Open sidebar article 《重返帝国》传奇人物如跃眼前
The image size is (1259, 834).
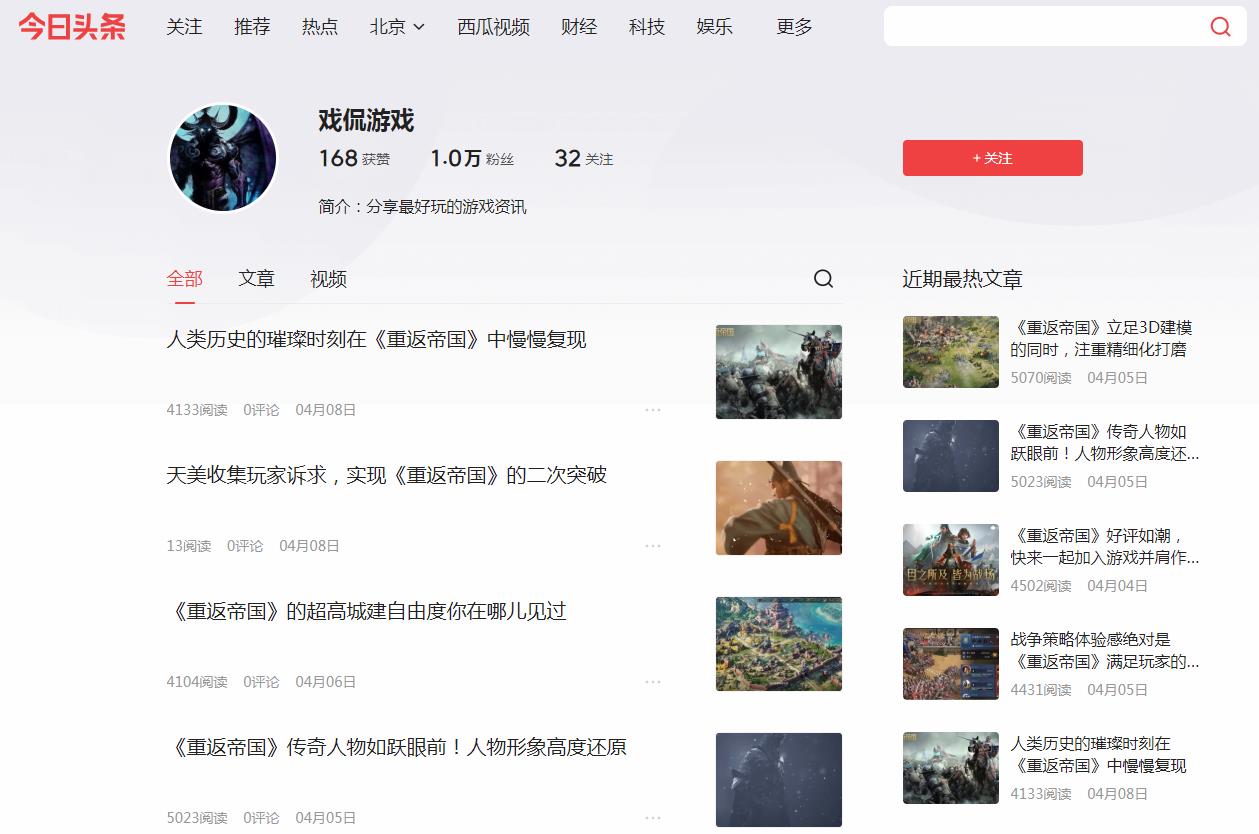(x=1105, y=443)
